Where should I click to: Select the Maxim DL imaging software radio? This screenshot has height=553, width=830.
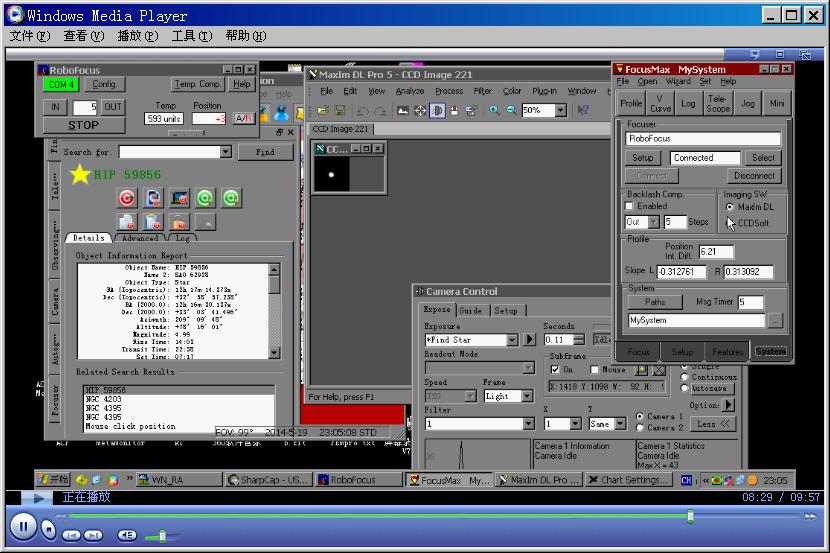pyautogui.click(x=730, y=207)
